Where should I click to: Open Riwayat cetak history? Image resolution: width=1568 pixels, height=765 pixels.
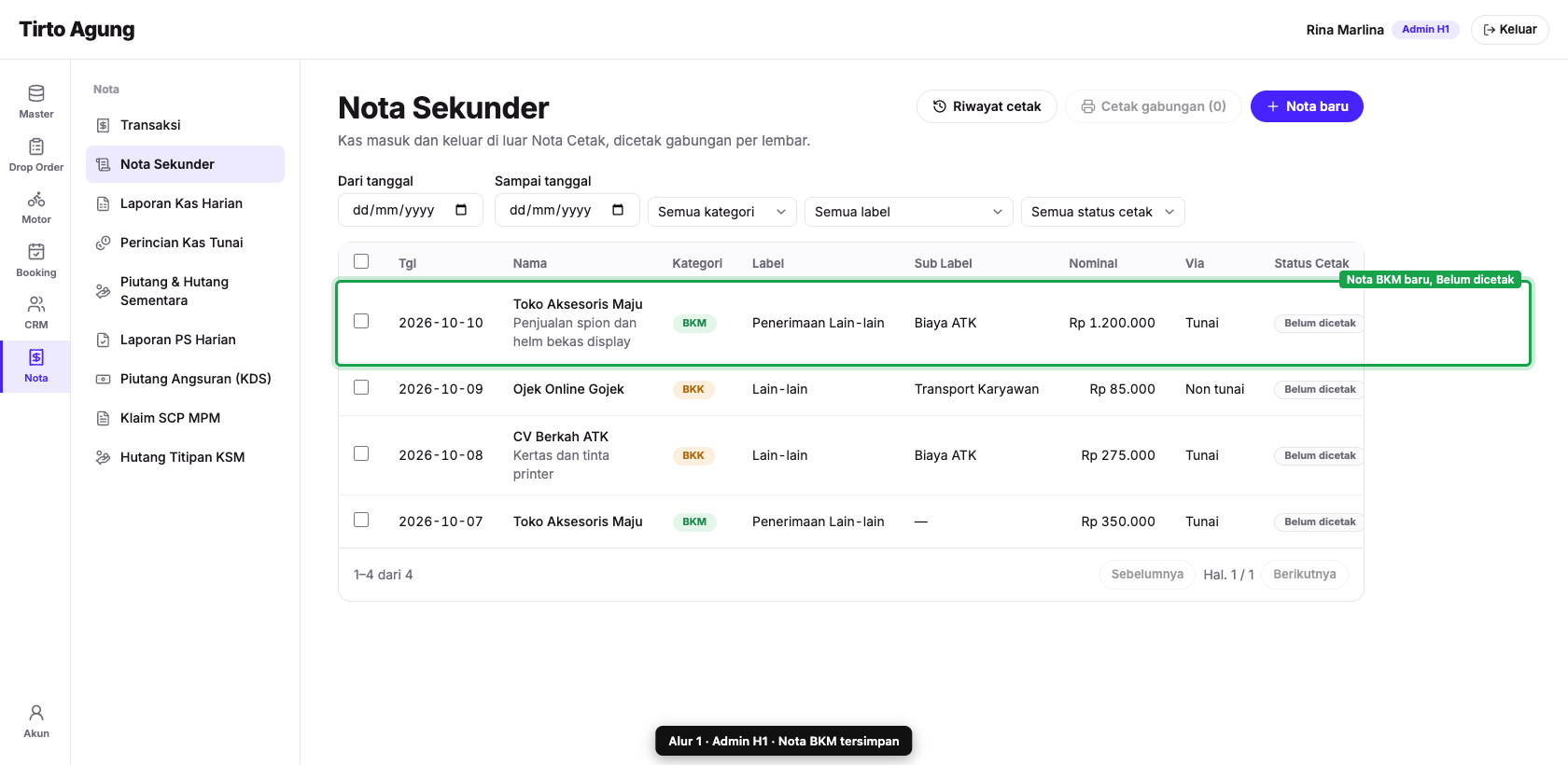pos(987,106)
